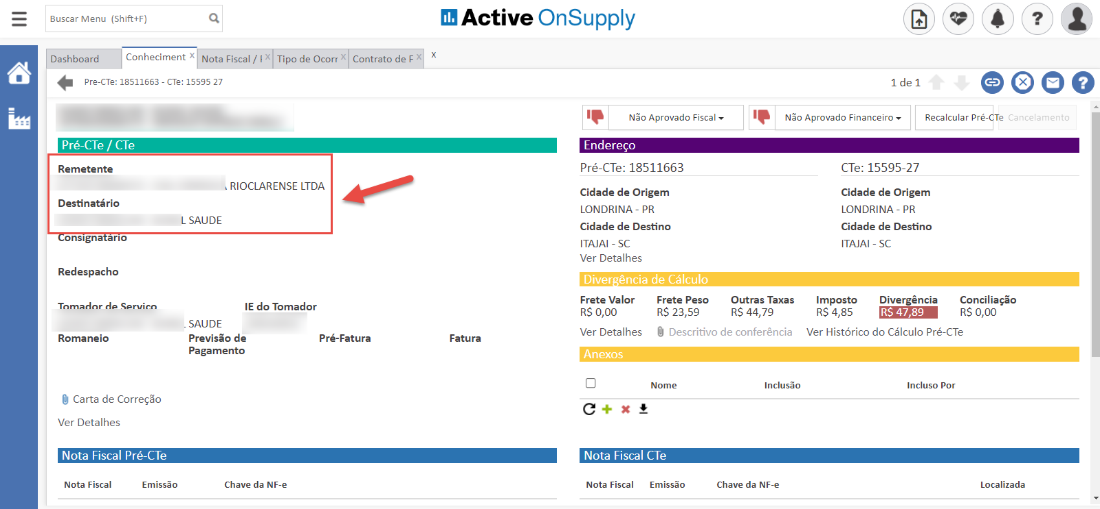This screenshot has width=1100, height=509.
Task: Go to next record down arrow
Action: click(962, 83)
